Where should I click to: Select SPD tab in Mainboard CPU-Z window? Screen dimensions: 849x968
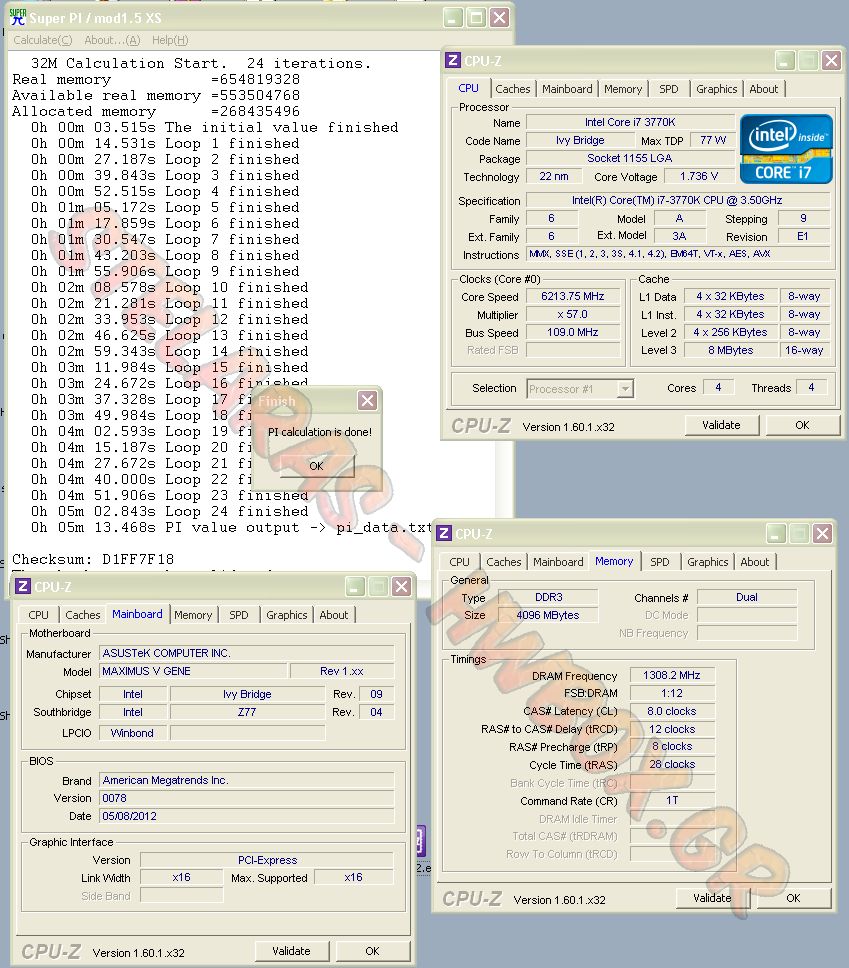coord(238,615)
